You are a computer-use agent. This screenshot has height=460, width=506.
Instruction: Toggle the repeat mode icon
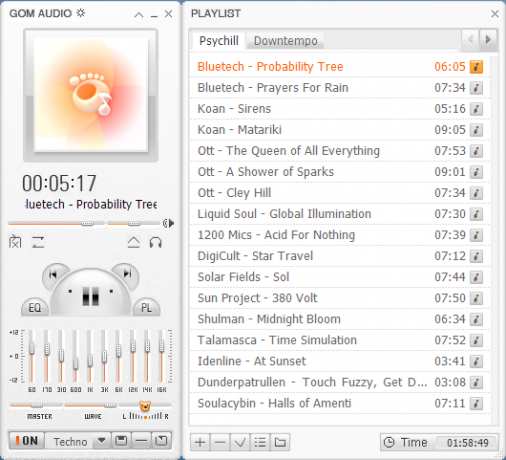38,242
